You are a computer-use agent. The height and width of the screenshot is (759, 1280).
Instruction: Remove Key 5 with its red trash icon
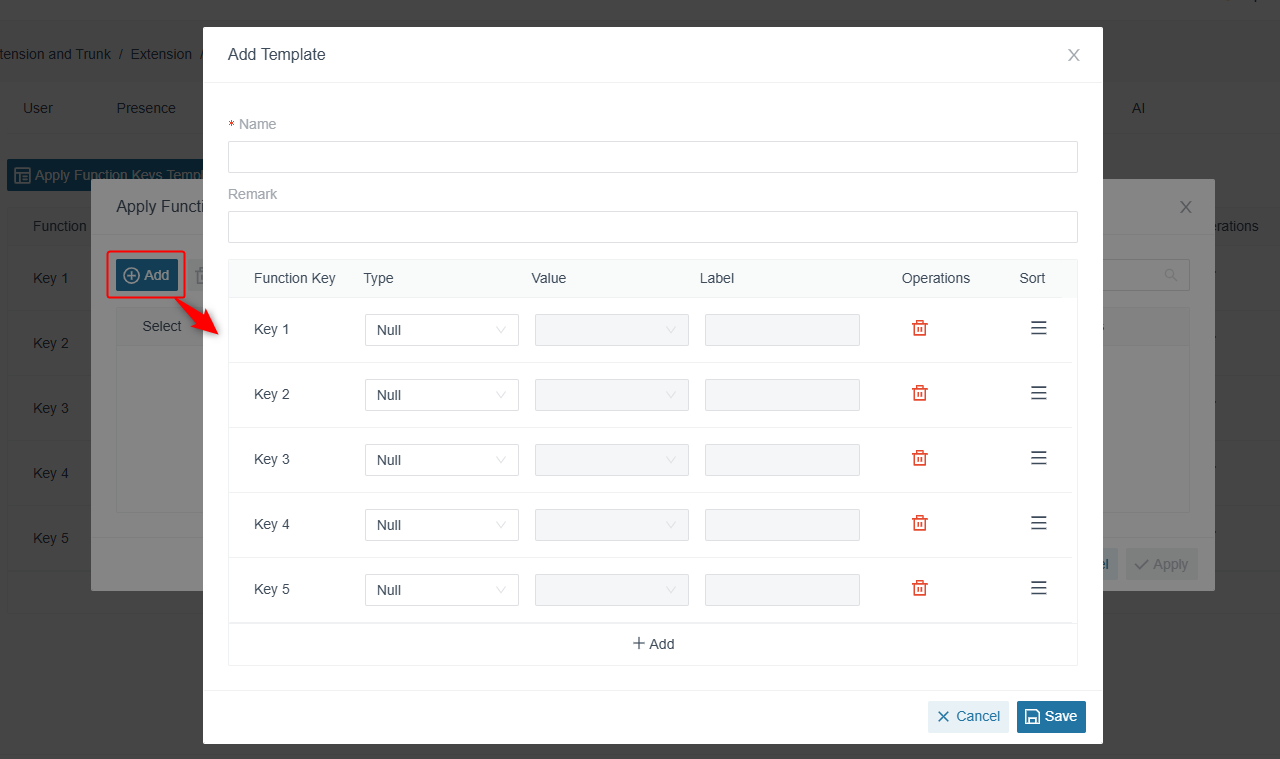pyautogui.click(x=920, y=588)
